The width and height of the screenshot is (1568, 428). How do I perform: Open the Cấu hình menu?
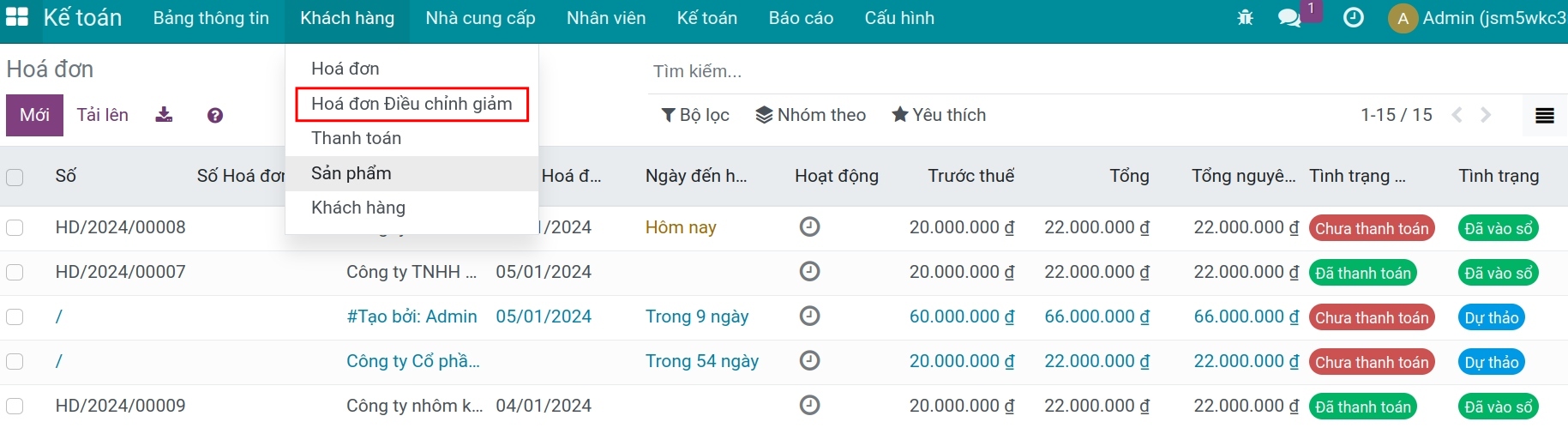899,18
